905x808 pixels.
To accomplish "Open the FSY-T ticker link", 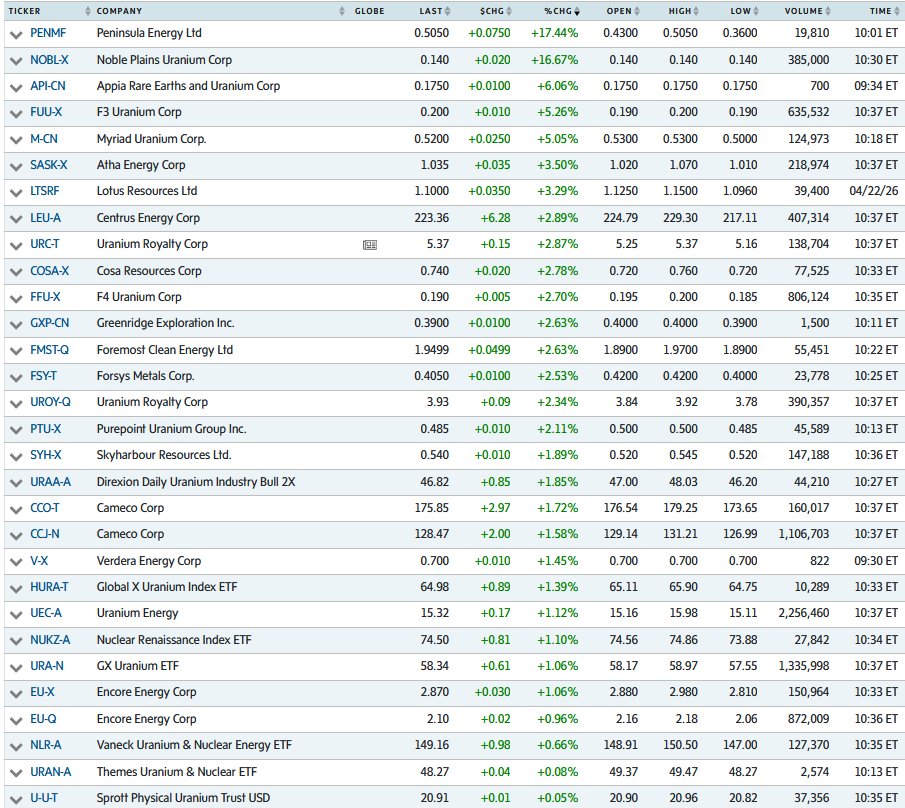I will (x=43, y=376).
